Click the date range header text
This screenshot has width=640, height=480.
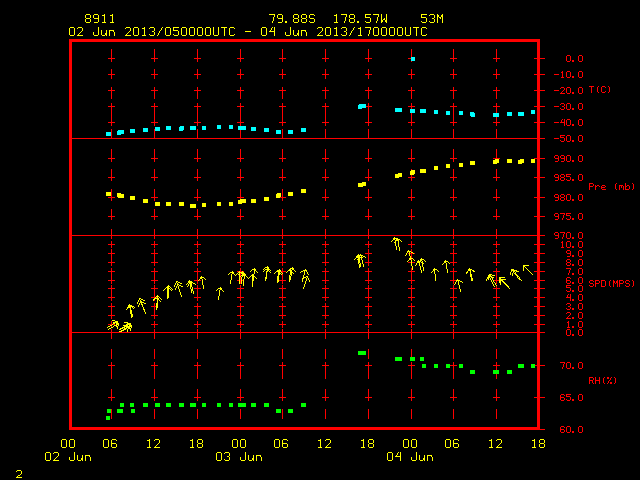[x=248, y=32]
